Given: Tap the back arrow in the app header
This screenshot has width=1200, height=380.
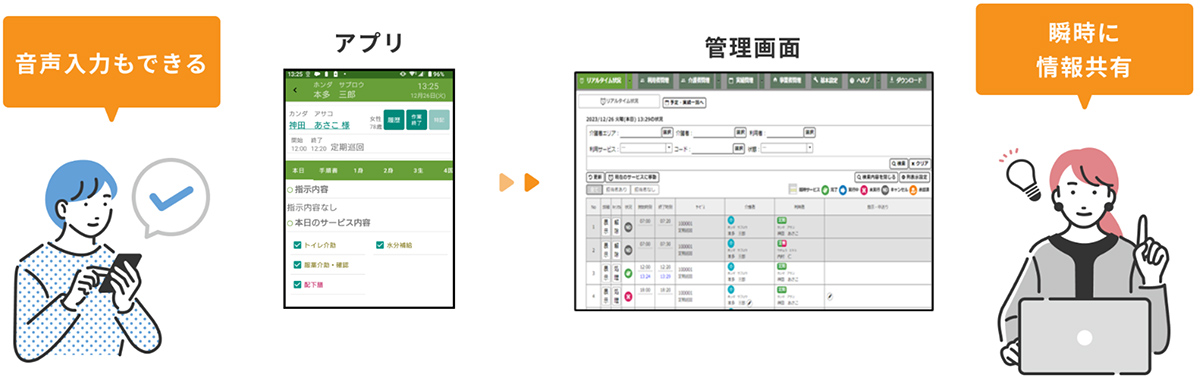Looking at the screenshot, I should coord(295,89).
